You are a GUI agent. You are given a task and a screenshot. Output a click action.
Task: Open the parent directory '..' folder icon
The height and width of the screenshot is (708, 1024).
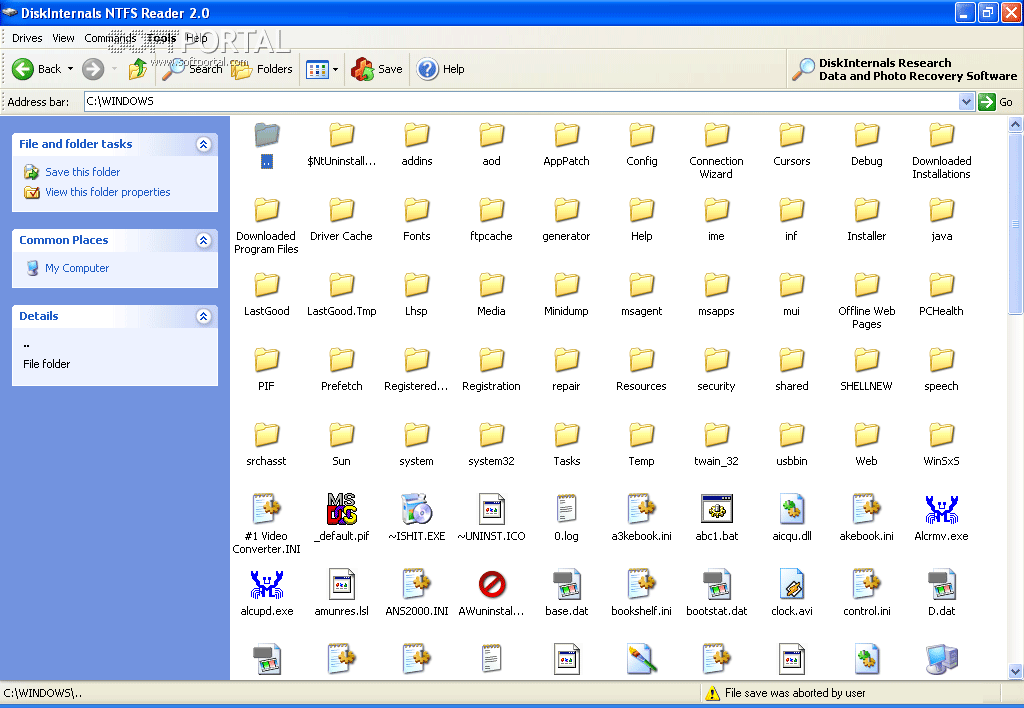coord(266,136)
